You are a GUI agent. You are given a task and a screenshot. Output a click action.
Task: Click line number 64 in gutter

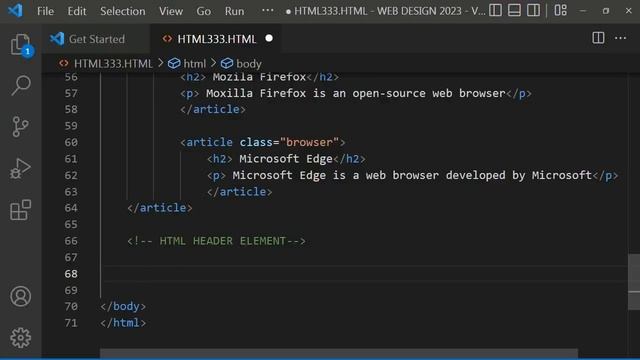71,208
